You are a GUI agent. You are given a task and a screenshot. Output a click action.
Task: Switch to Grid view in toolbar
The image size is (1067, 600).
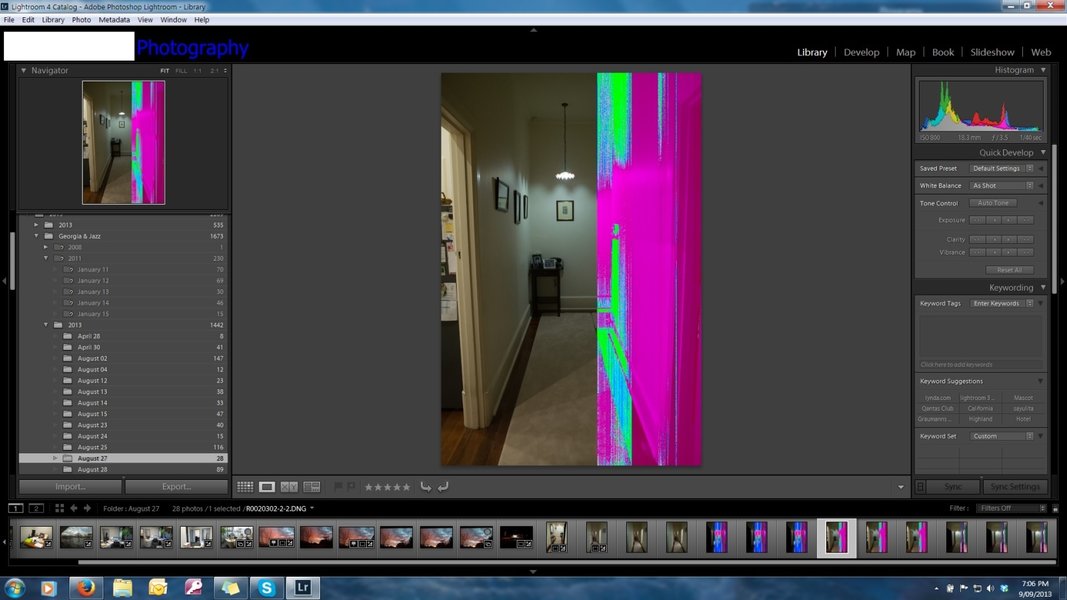[x=245, y=487]
